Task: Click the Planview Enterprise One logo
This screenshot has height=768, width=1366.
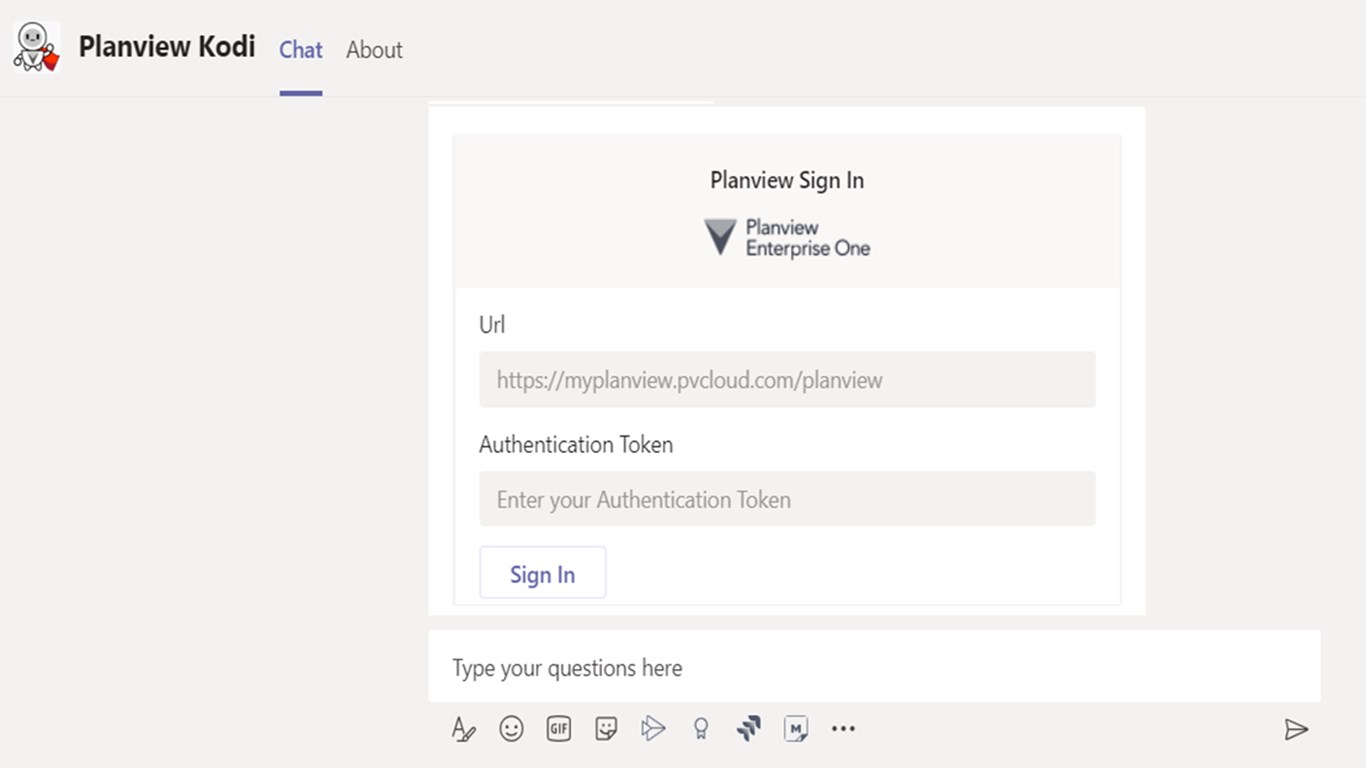Action: (x=787, y=238)
